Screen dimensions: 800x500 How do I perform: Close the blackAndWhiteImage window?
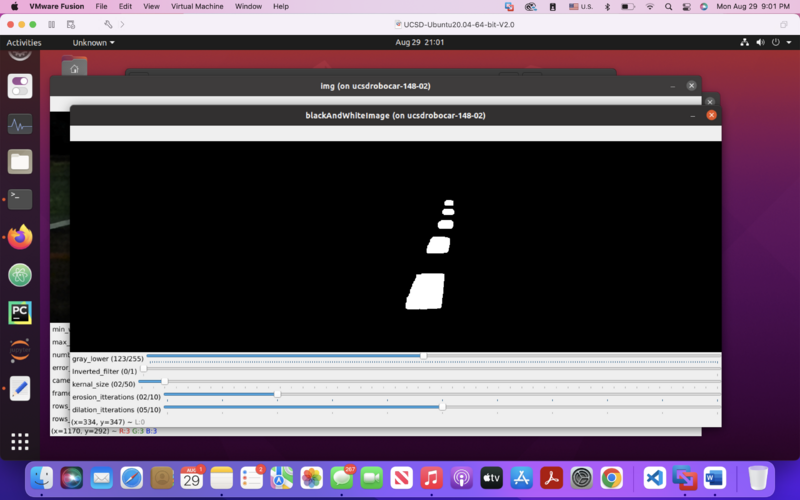point(711,115)
